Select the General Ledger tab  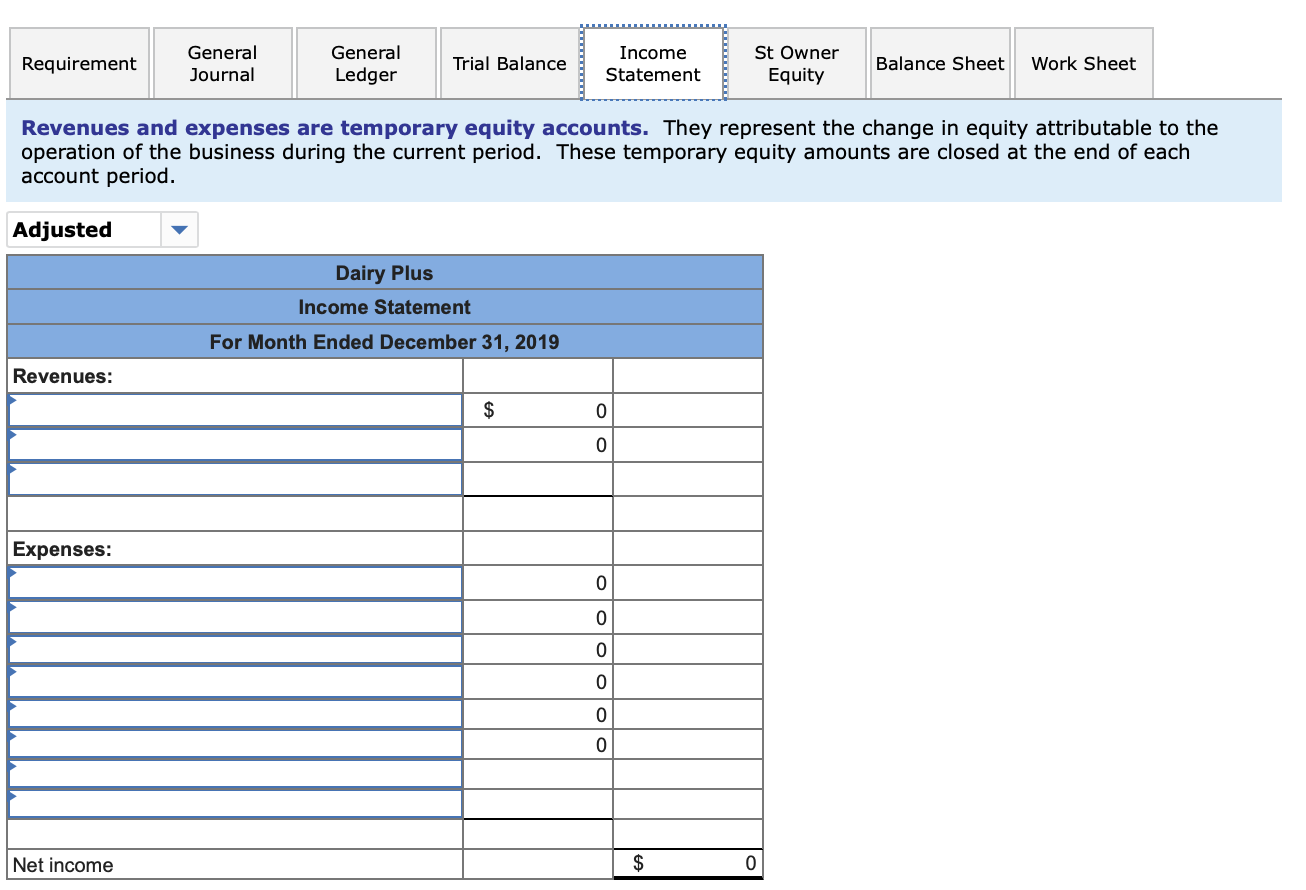point(366,62)
